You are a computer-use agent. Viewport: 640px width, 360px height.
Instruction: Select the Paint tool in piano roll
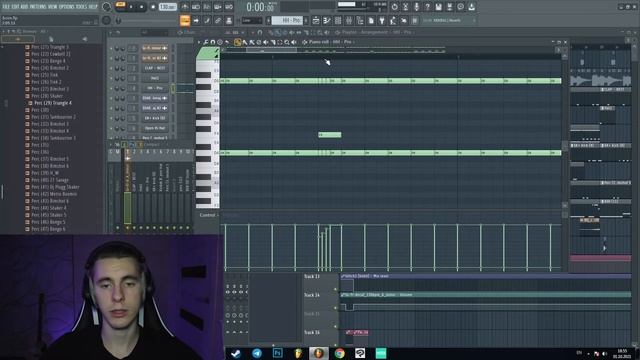click(245, 42)
